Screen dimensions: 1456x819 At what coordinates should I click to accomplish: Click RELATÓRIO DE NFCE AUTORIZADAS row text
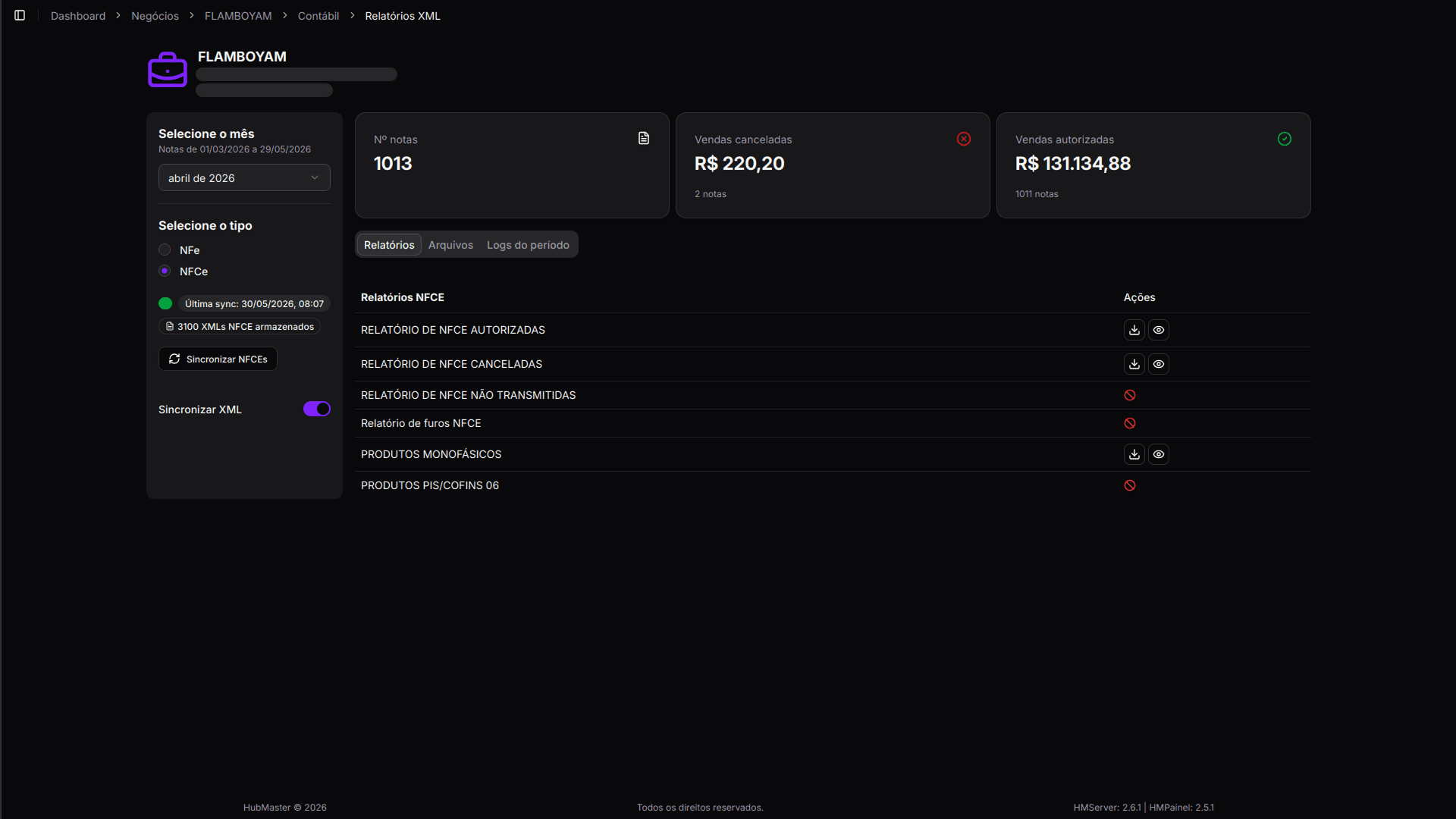click(x=453, y=330)
